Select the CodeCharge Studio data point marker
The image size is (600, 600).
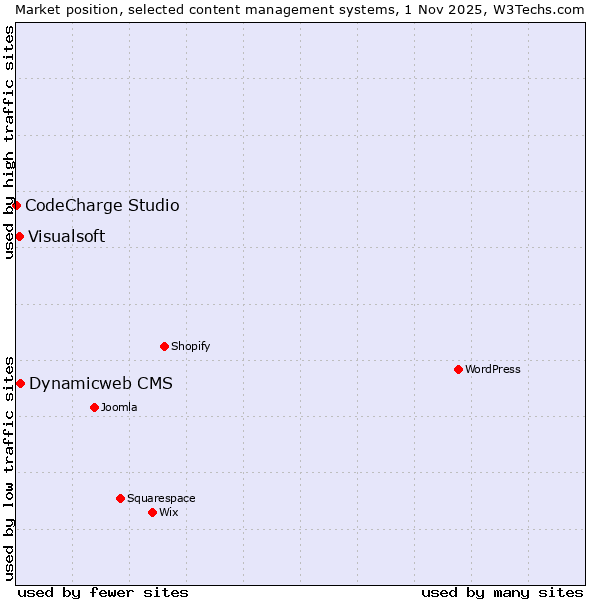[16, 205]
